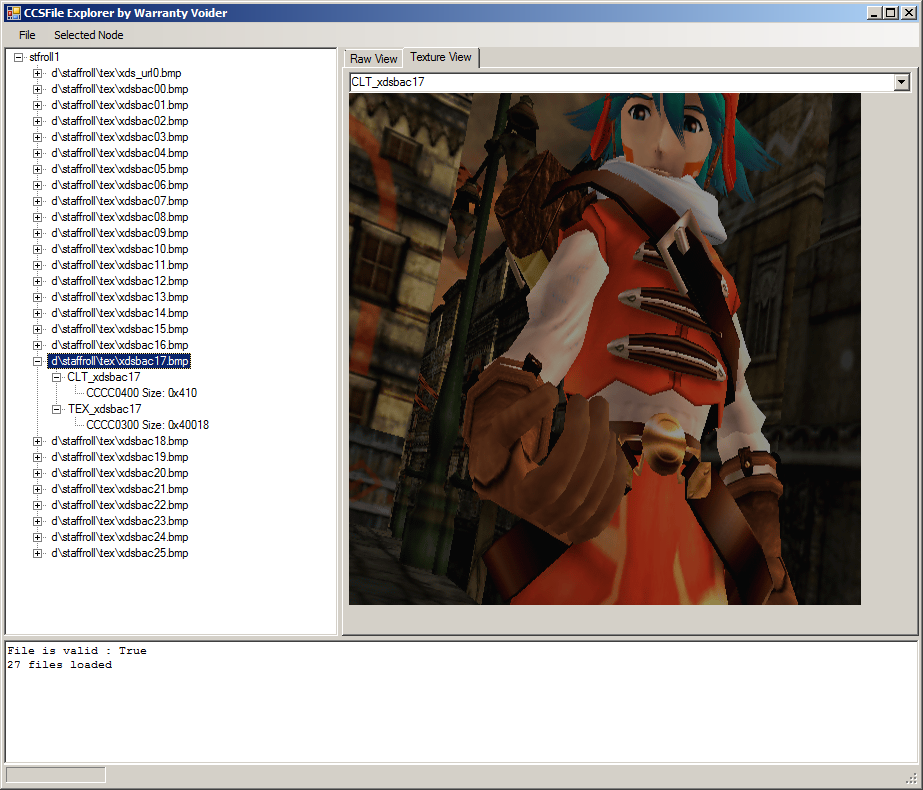This screenshot has height=790, width=923.
Task: Select d\staffroll\tex\xdsbac08.bmp tree item
Action: 119,217
